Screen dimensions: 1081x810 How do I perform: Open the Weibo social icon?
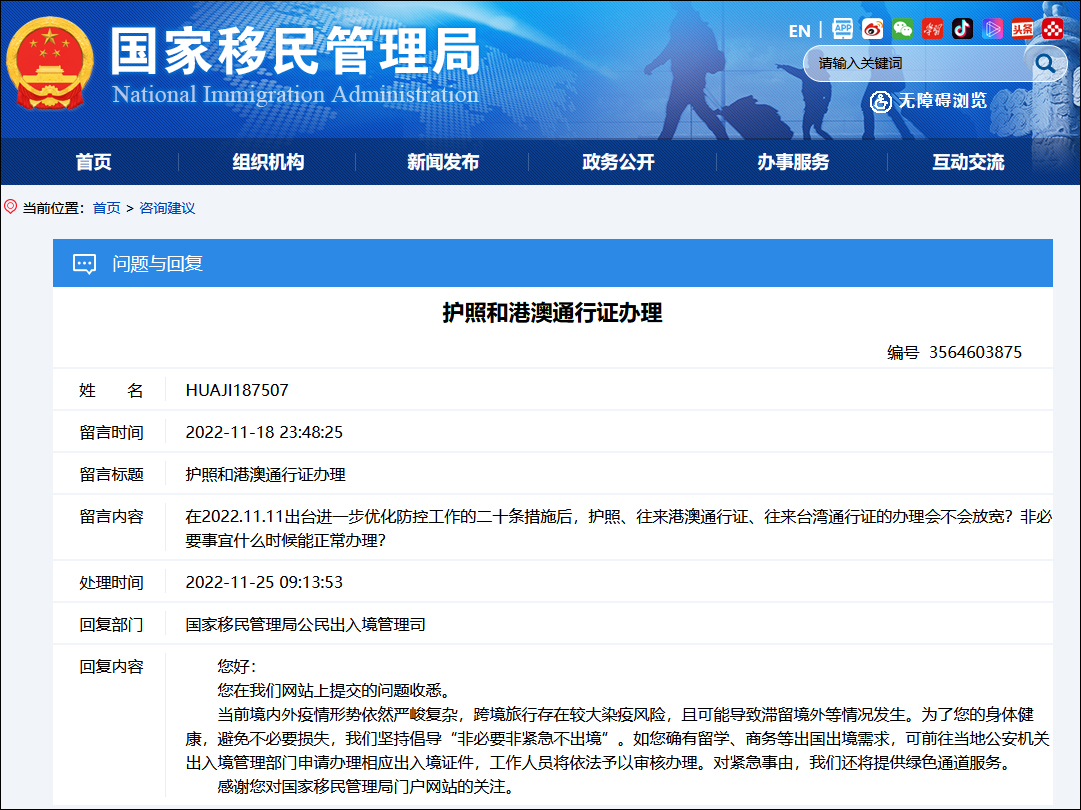(x=873, y=29)
